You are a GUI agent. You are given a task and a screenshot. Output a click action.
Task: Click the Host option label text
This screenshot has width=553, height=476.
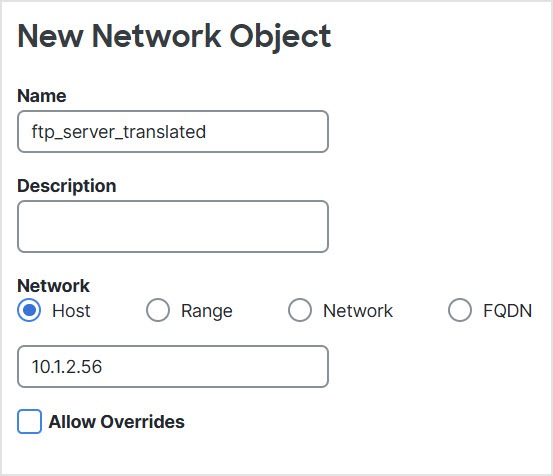tap(71, 311)
